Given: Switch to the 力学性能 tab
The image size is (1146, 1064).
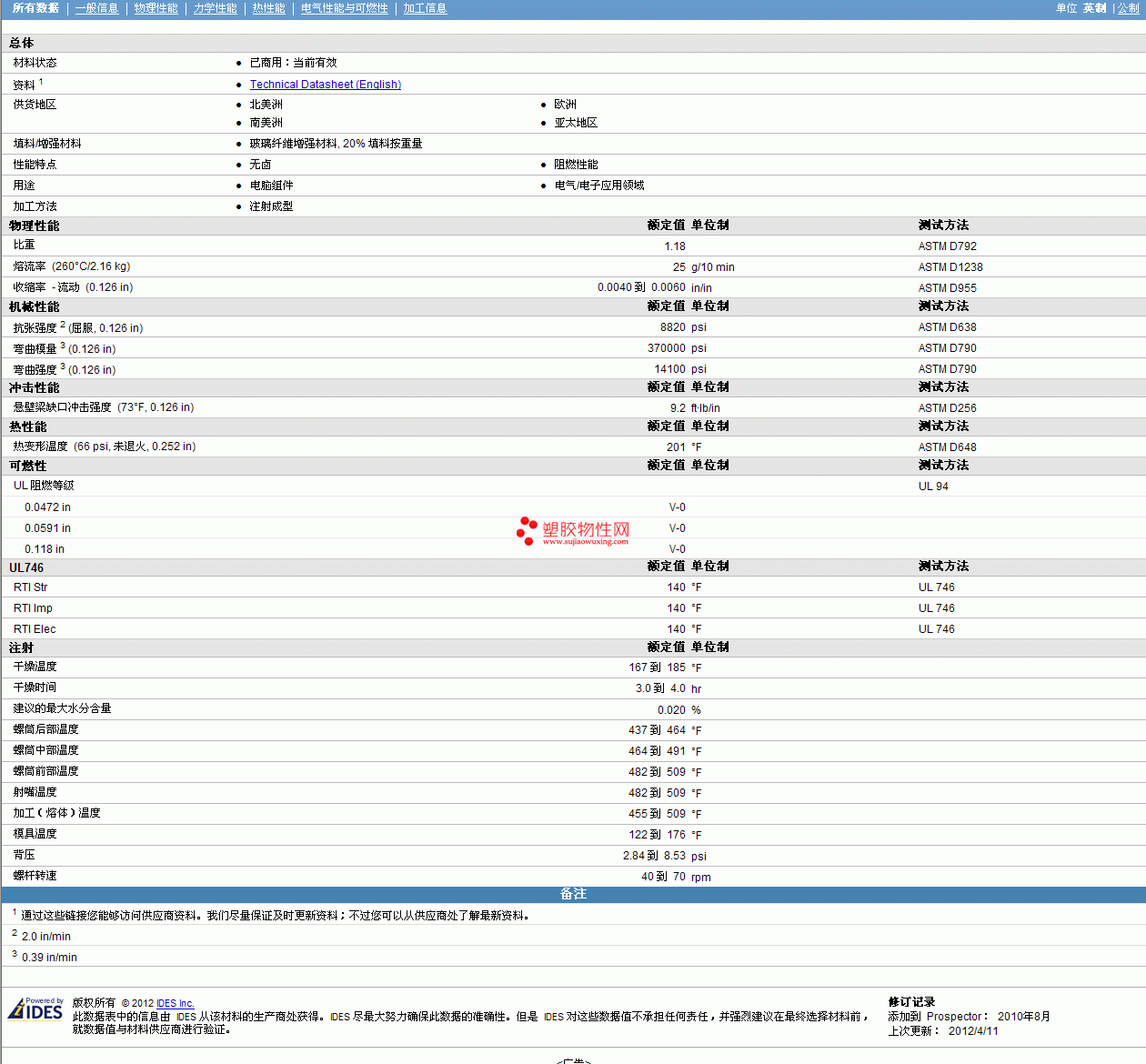Looking at the screenshot, I should click(x=215, y=8).
